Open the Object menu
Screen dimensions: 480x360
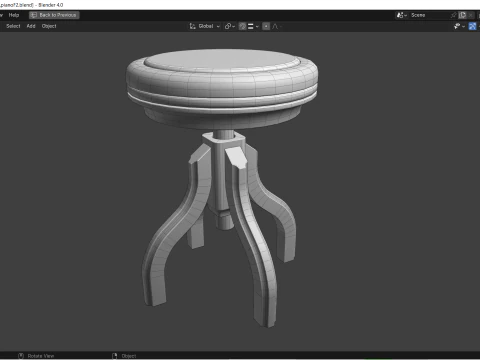49,26
